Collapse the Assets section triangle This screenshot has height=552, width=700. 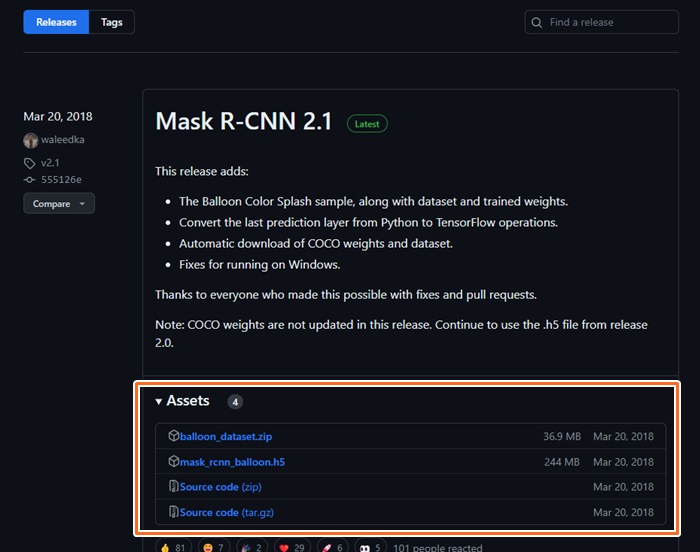(x=158, y=401)
